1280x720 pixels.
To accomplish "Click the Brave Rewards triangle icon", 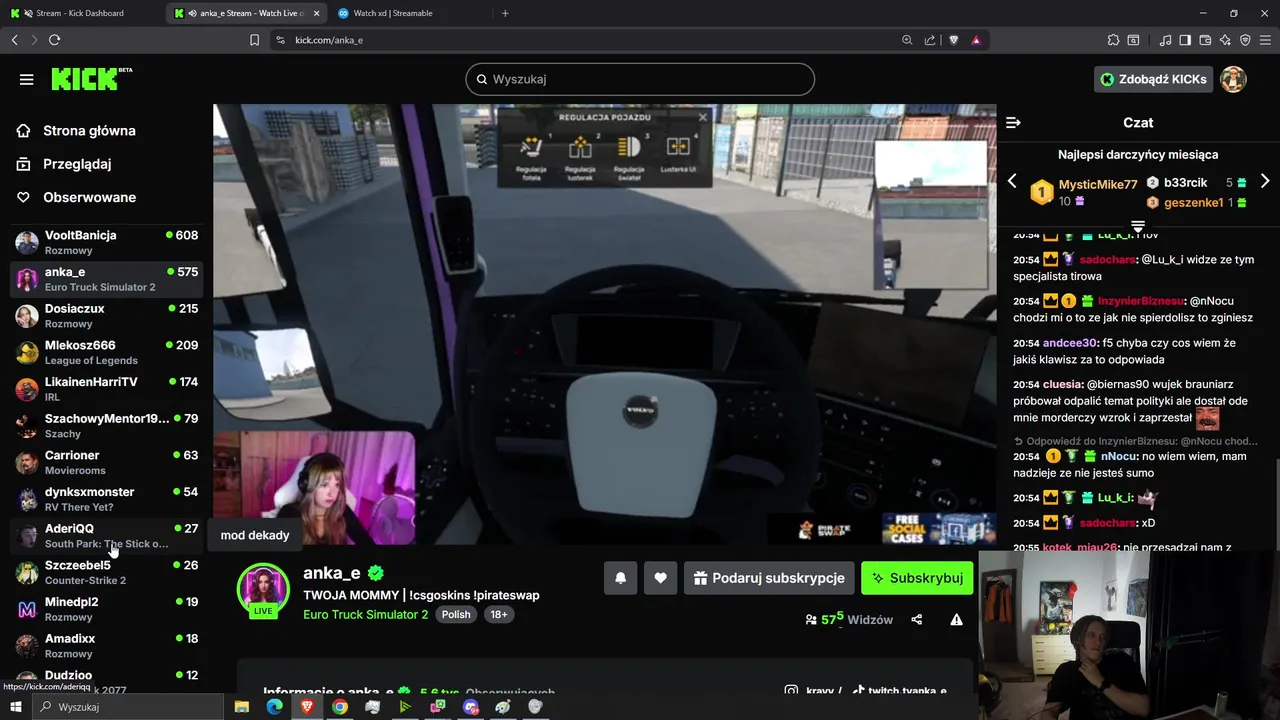I will pyautogui.click(x=976, y=40).
